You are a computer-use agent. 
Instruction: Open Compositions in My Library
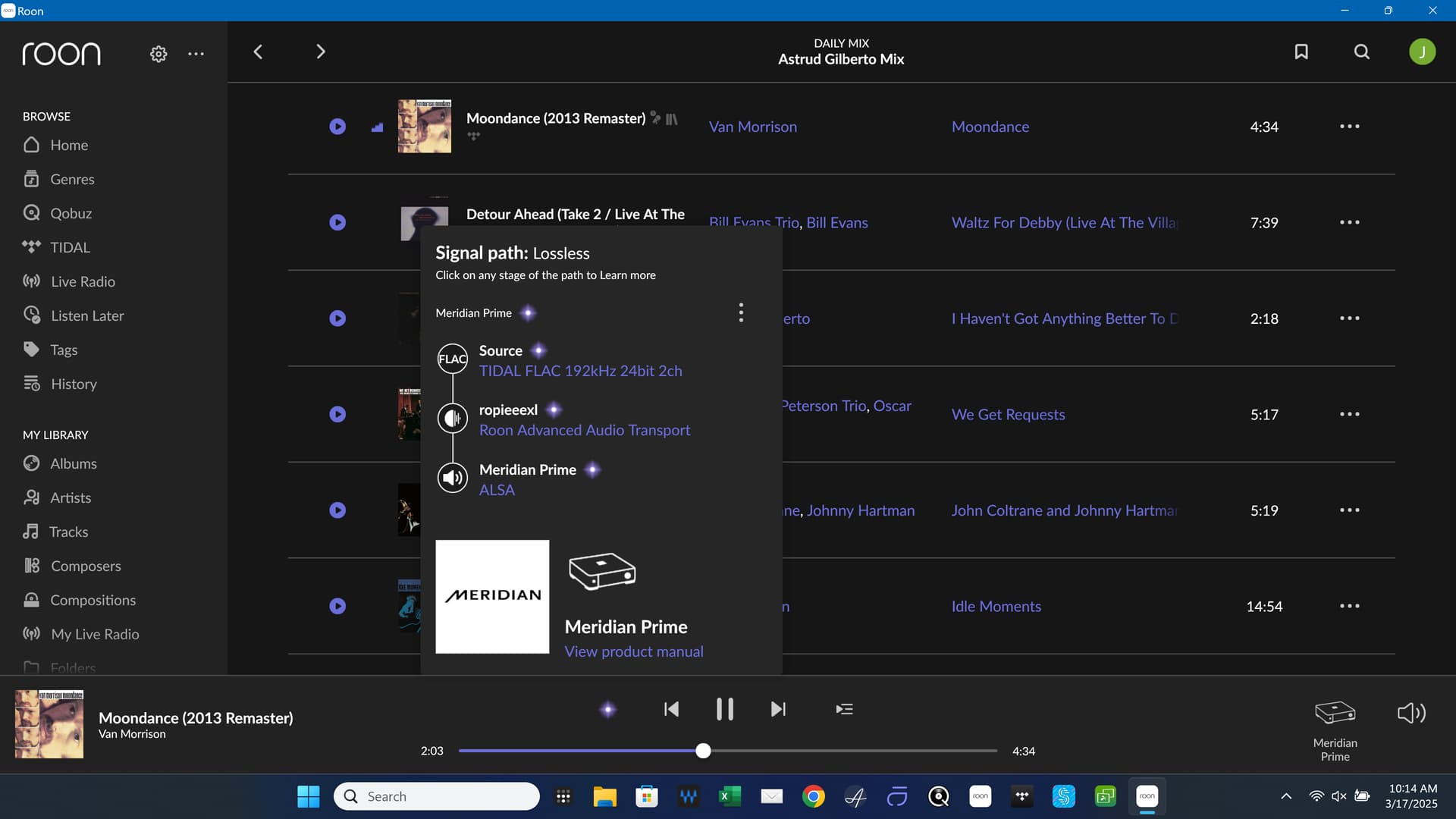click(80, 600)
